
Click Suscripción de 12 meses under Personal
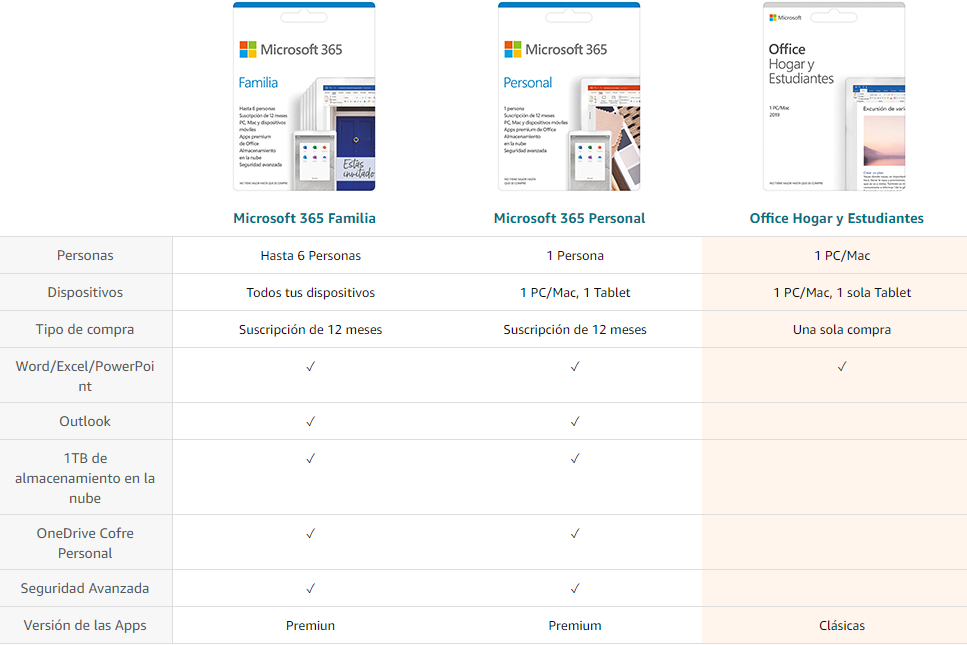coord(575,329)
